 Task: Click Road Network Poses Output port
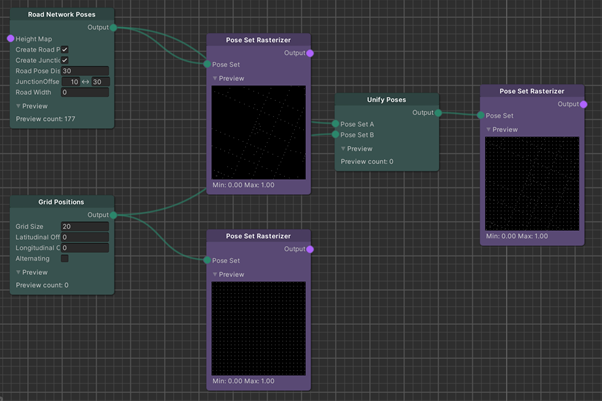pyautogui.click(x=114, y=28)
